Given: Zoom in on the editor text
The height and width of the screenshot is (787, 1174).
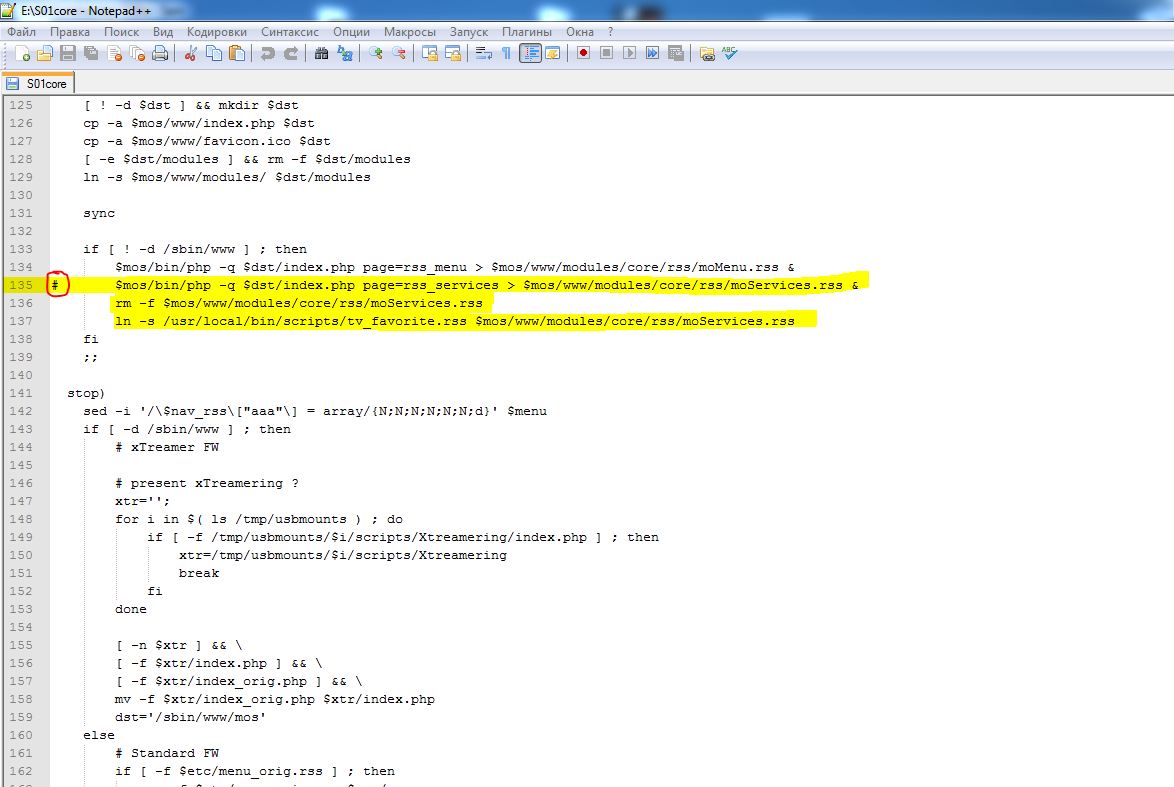Looking at the screenshot, I should coord(376,54).
